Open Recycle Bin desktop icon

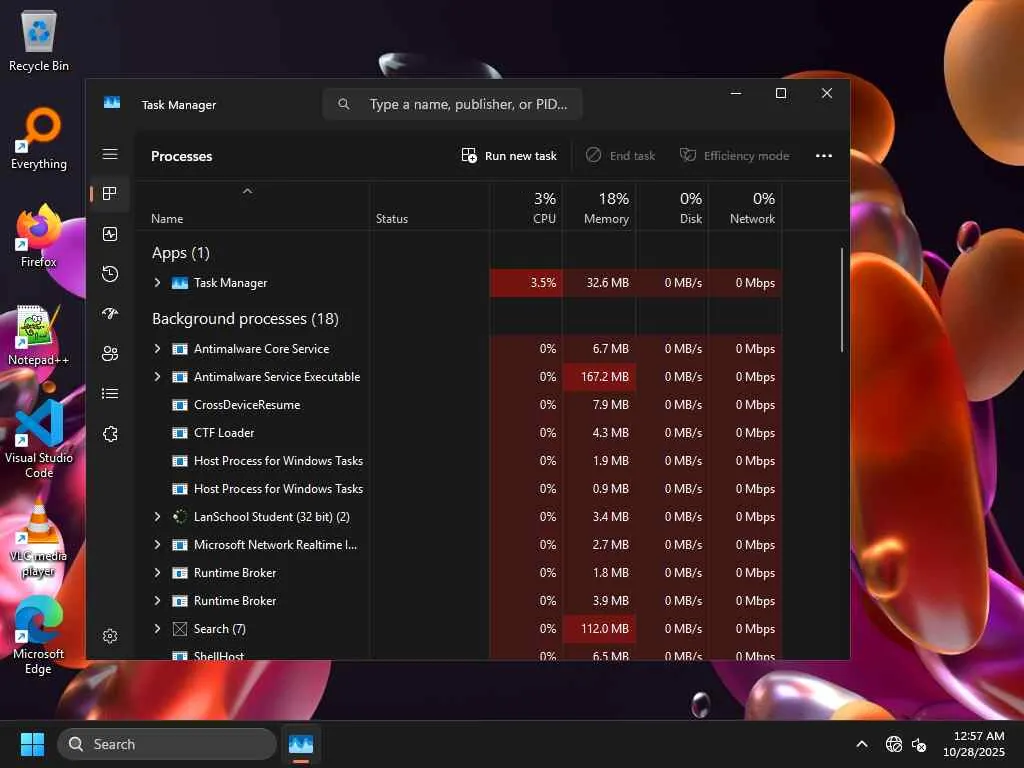(39, 40)
